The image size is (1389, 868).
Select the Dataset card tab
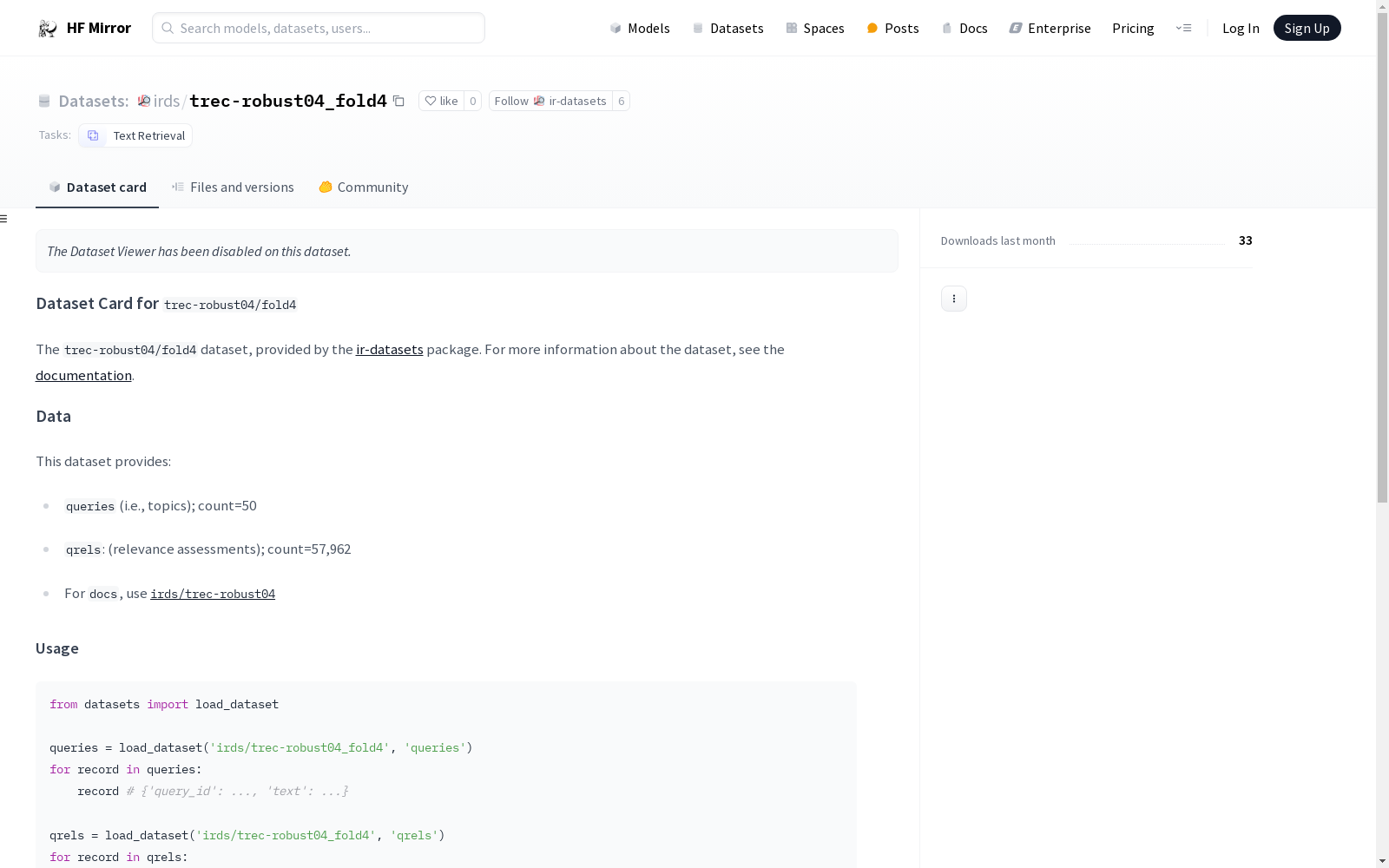click(x=97, y=187)
